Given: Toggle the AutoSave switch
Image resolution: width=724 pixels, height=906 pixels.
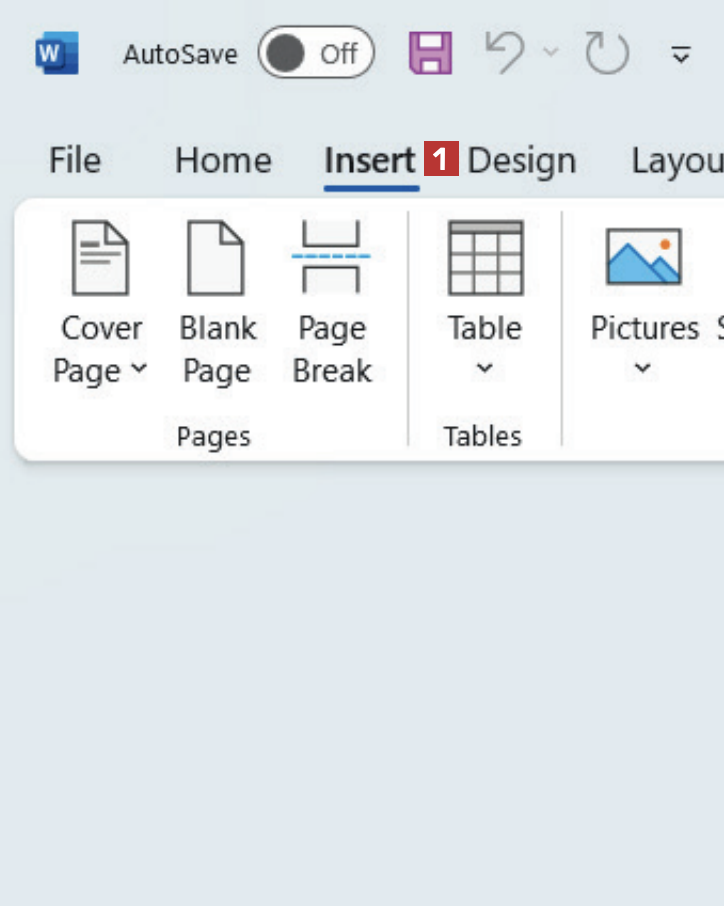Looking at the screenshot, I should click(315, 53).
